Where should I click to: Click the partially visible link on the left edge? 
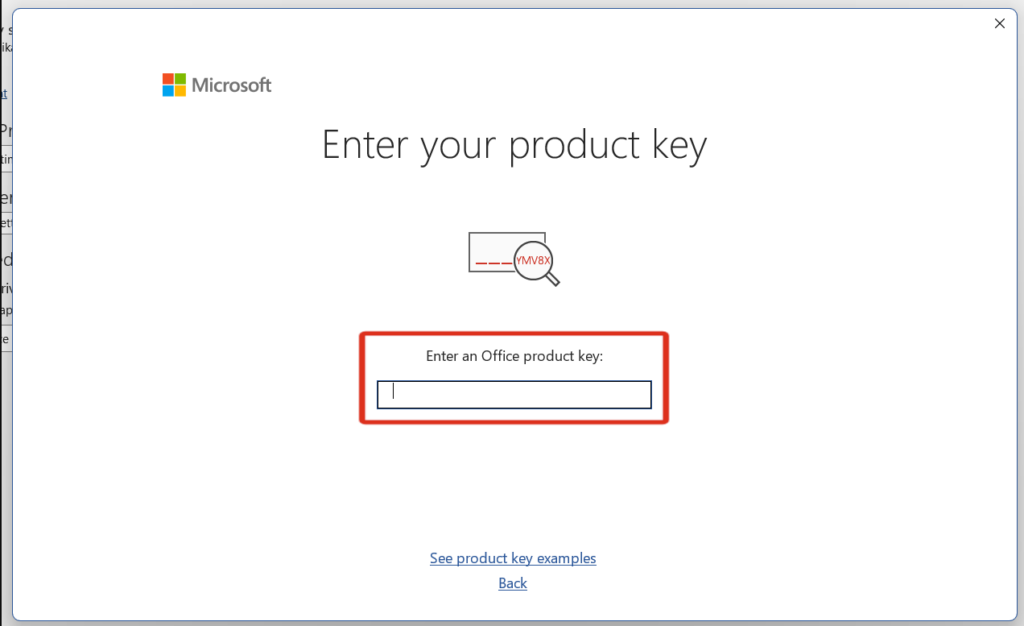click(4, 93)
